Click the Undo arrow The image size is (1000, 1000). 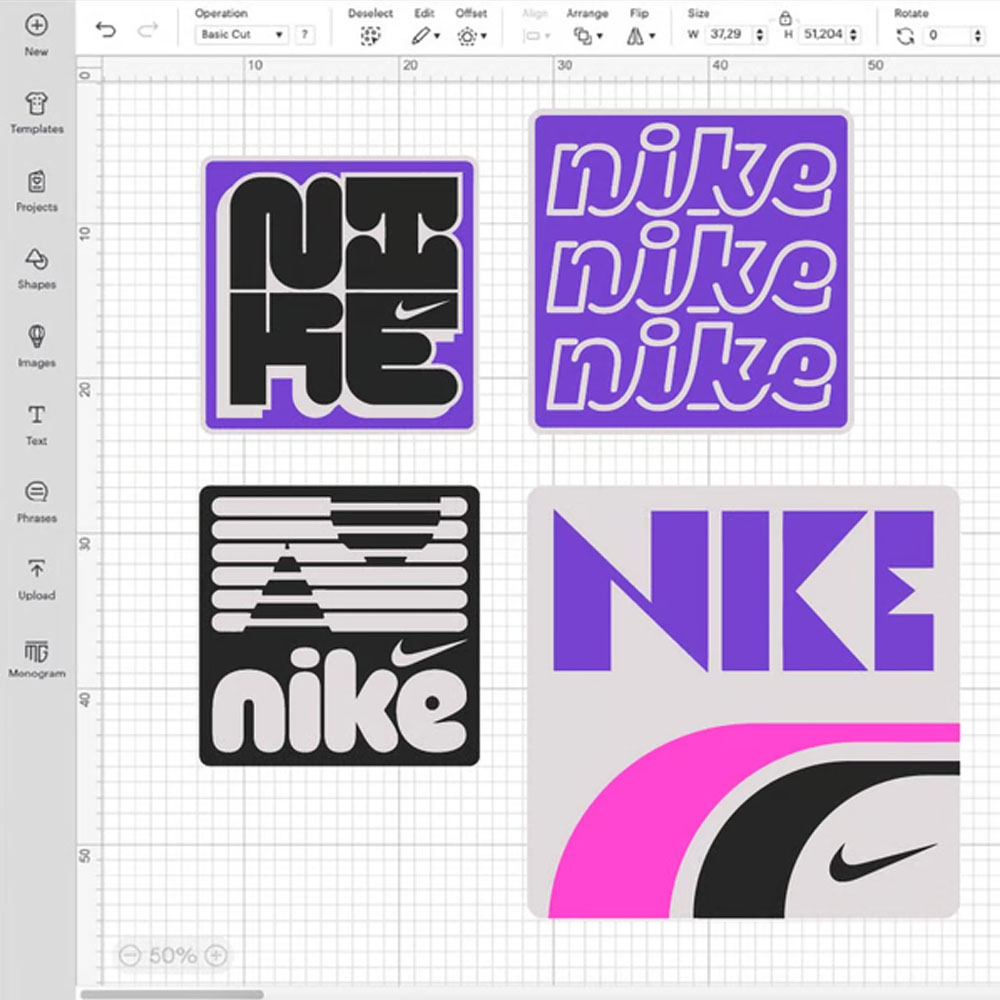pos(105,30)
